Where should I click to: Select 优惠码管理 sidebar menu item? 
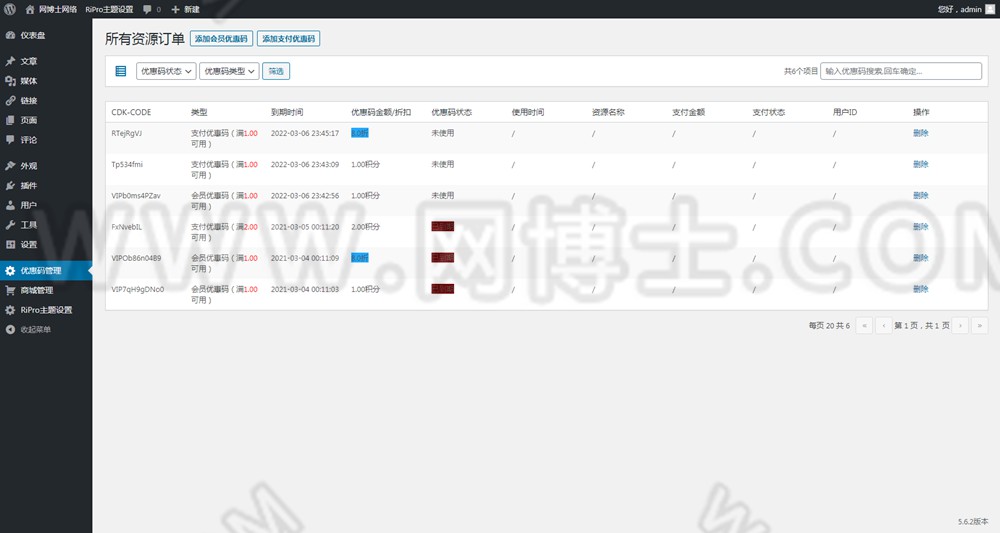(x=46, y=271)
